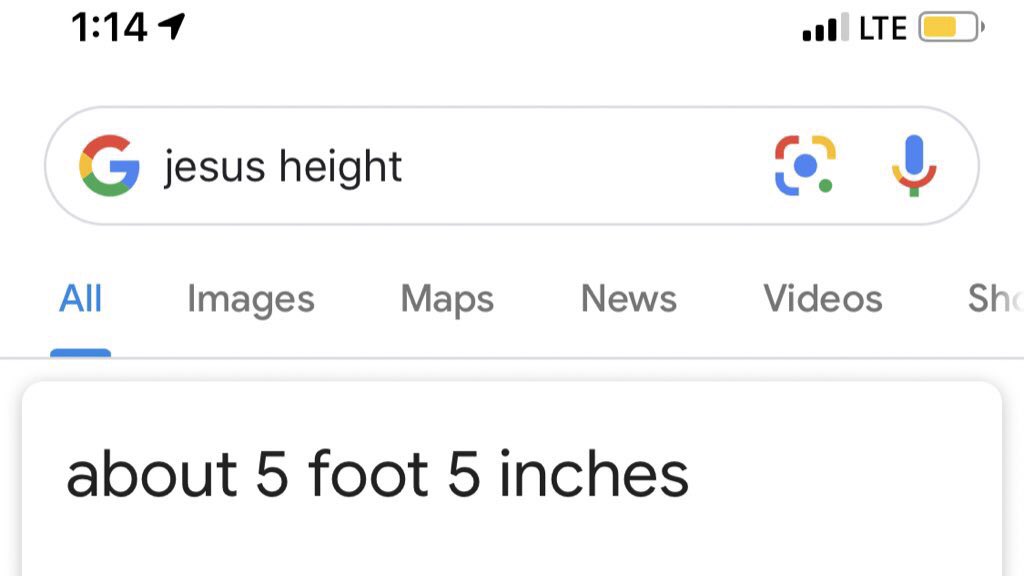Open Google Lens camera search
Viewport: 1024px width, 576px height.
pyautogui.click(x=805, y=166)
